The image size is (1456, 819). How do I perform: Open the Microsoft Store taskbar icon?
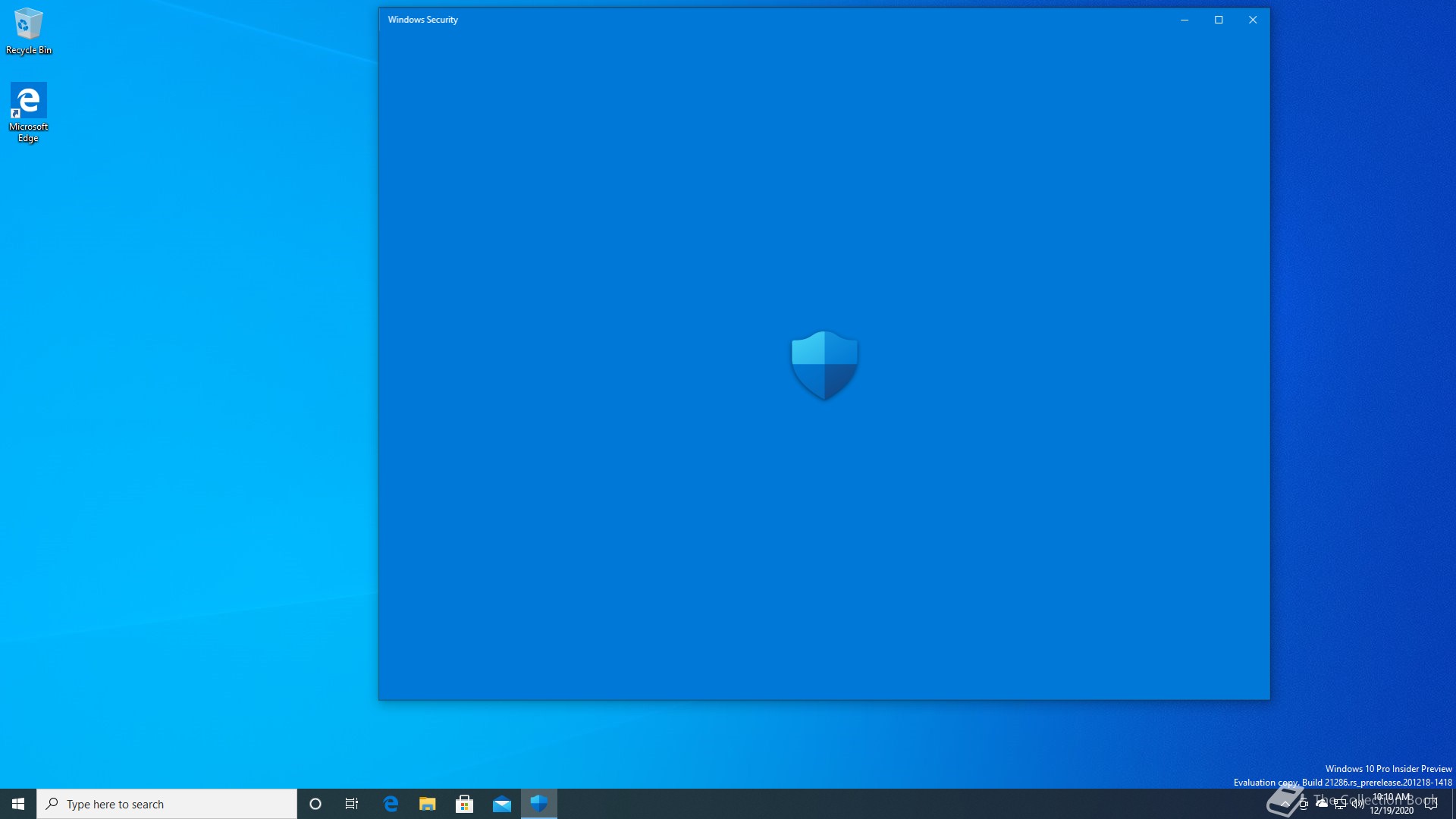click(464, 804)
